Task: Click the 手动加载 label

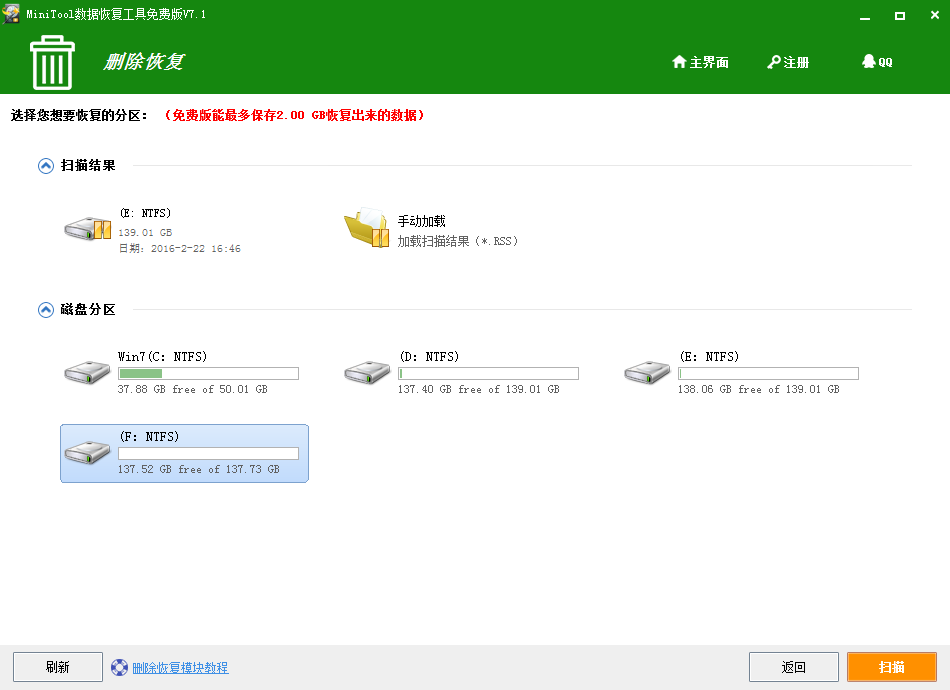Action: [422, 221]
